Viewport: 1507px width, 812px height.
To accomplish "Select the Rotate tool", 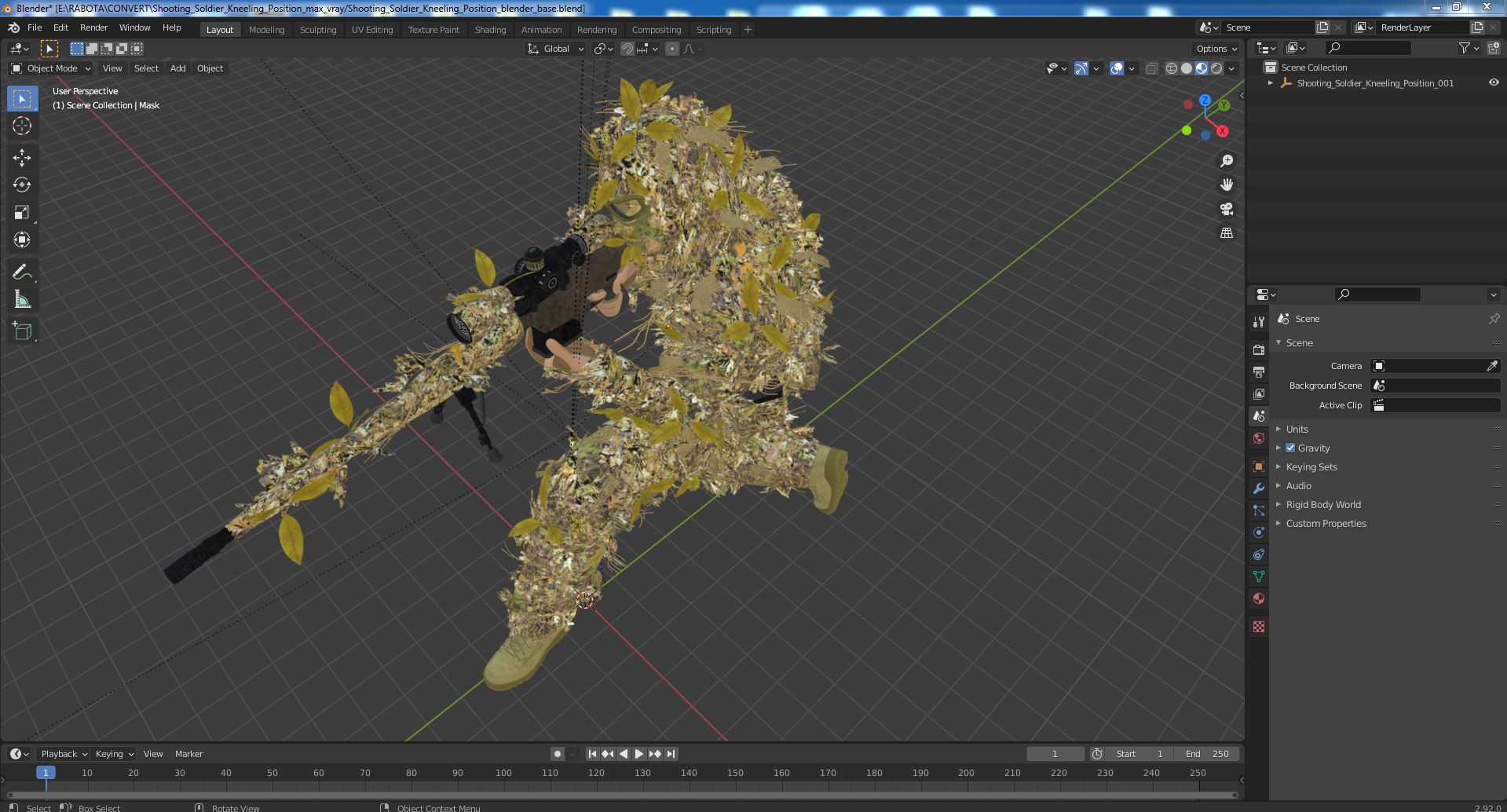I will click(22, 185).
